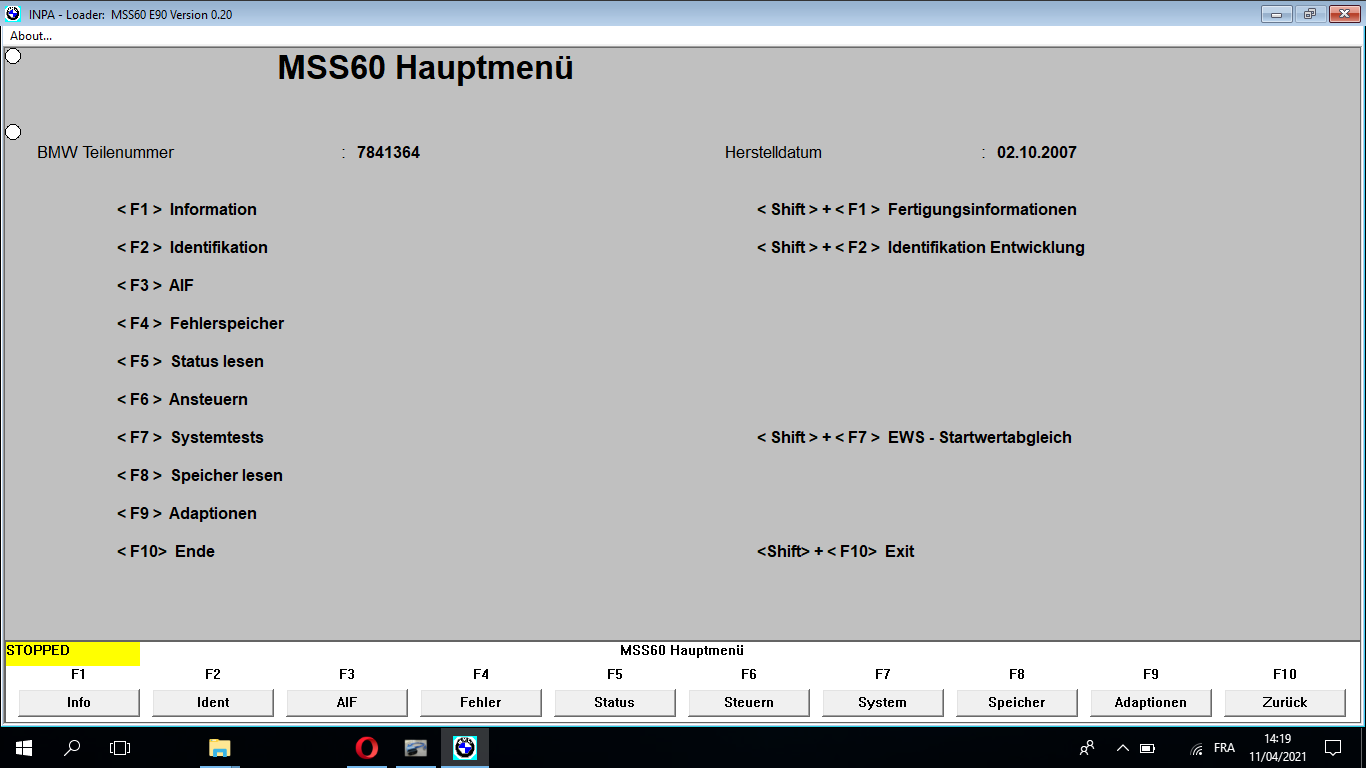Click the '< F4 > Fehlerspeicher' text
Screen dimensions: 1366x768
pos(200,323)
